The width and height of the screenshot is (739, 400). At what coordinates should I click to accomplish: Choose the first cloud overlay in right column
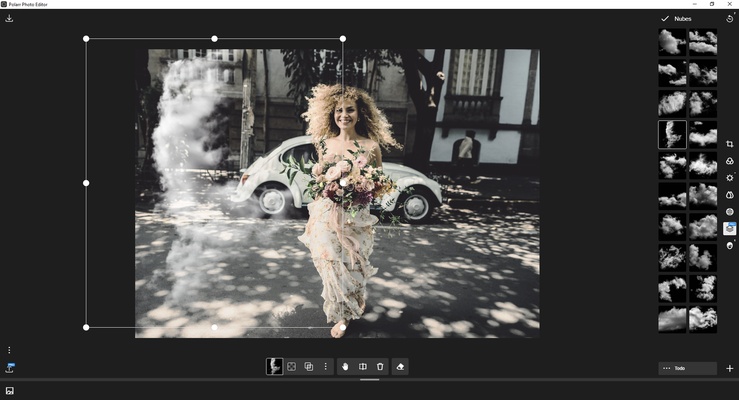[x=703, y=42]
